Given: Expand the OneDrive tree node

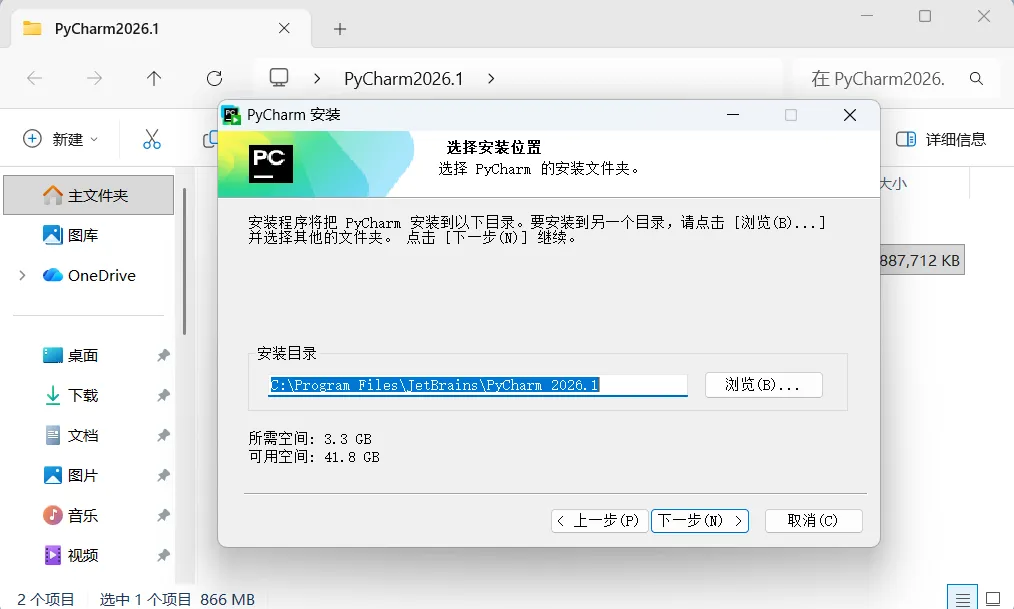Looking at the screenshot, I should [23, 275].
